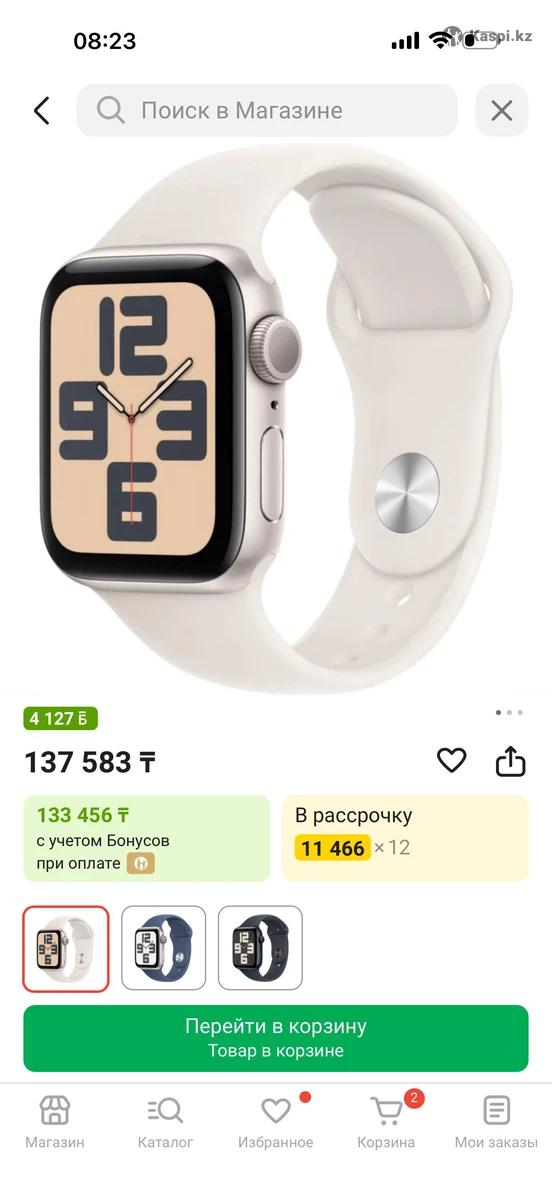This screenshot has width=552, height=1200.
Task: Select the starlight cream watch color thumbnail
Action: click(x=66, y=948)
